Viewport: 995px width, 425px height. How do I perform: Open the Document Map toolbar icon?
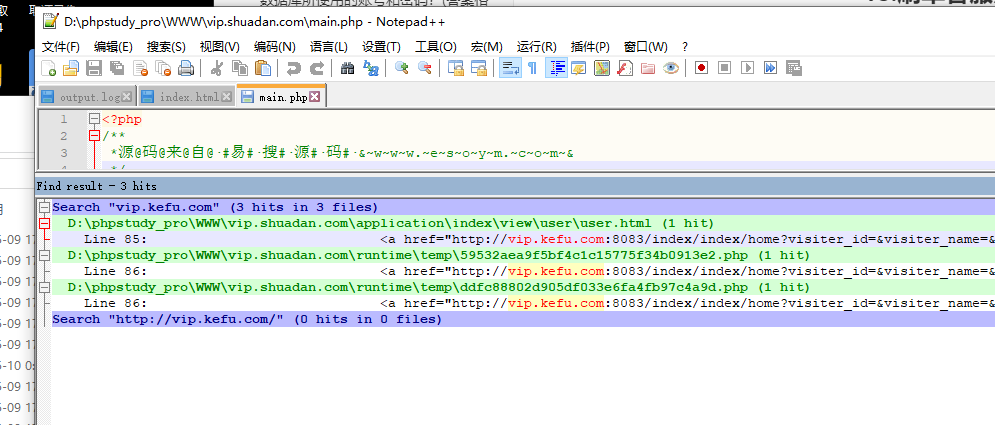602,68
